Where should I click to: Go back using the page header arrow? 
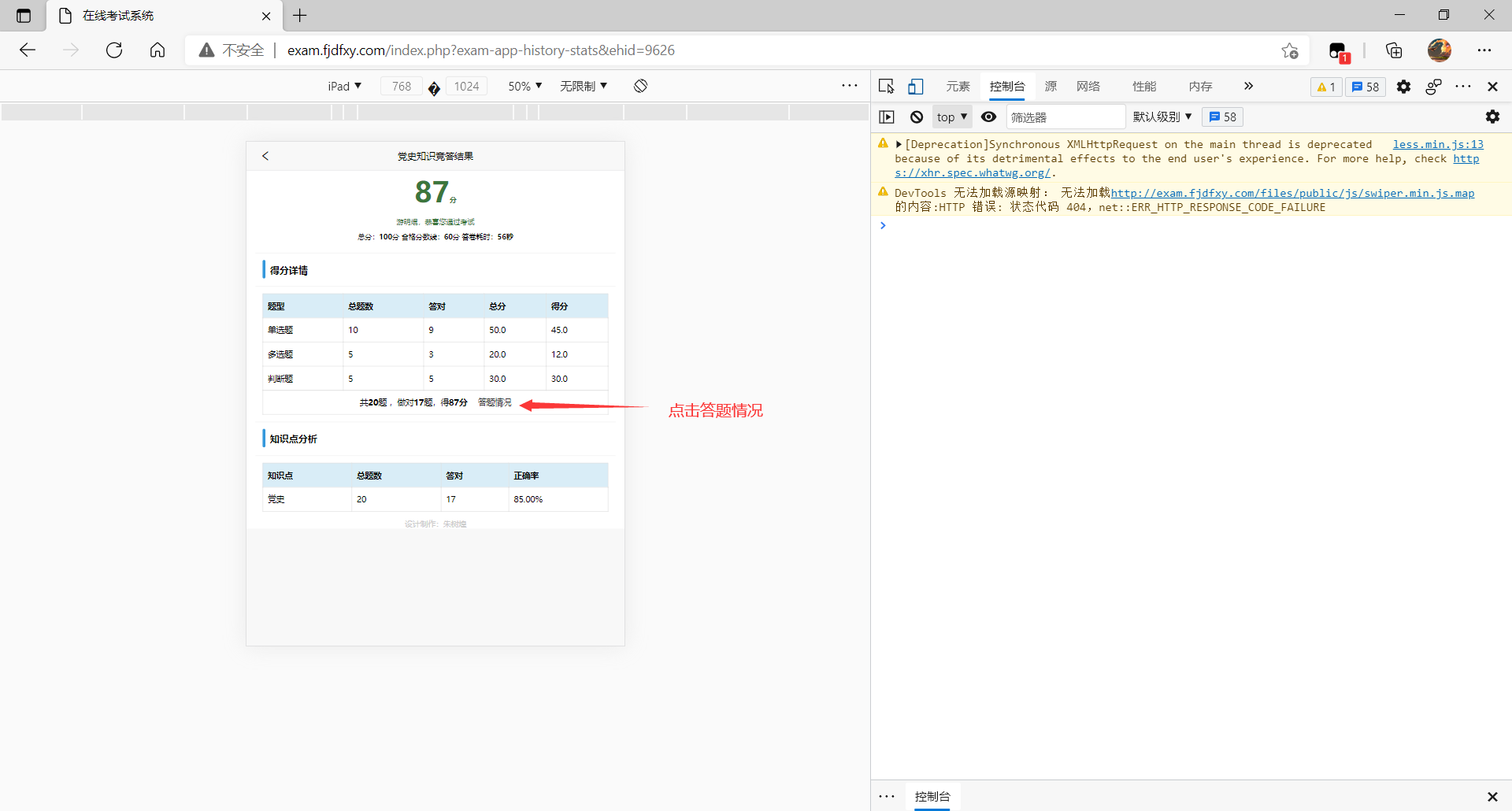click(x=265, y=156)
